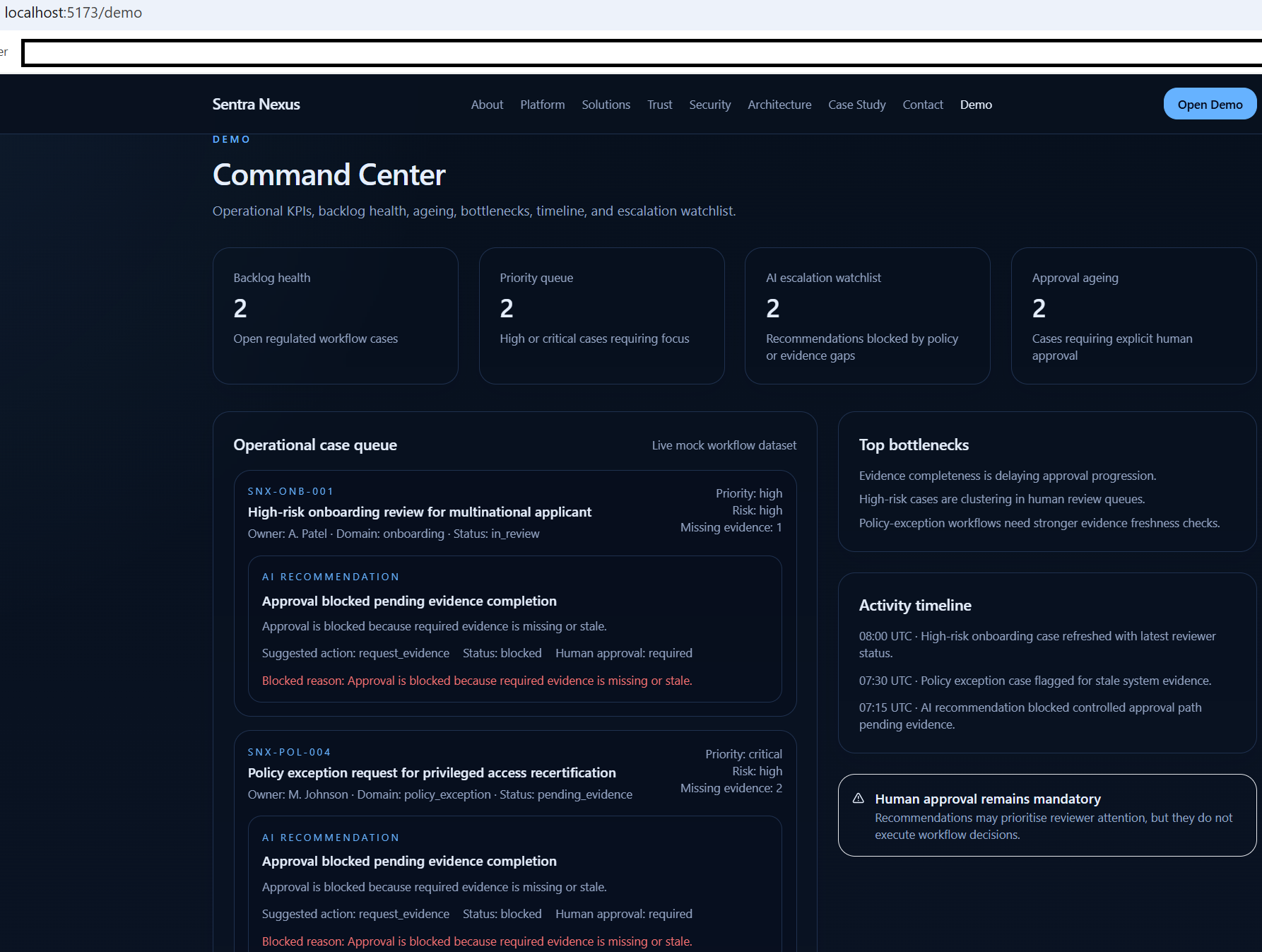Select the AI escalation watchlist card
The height and width of the screenshot is (952, 1262).
click(868, 316)
